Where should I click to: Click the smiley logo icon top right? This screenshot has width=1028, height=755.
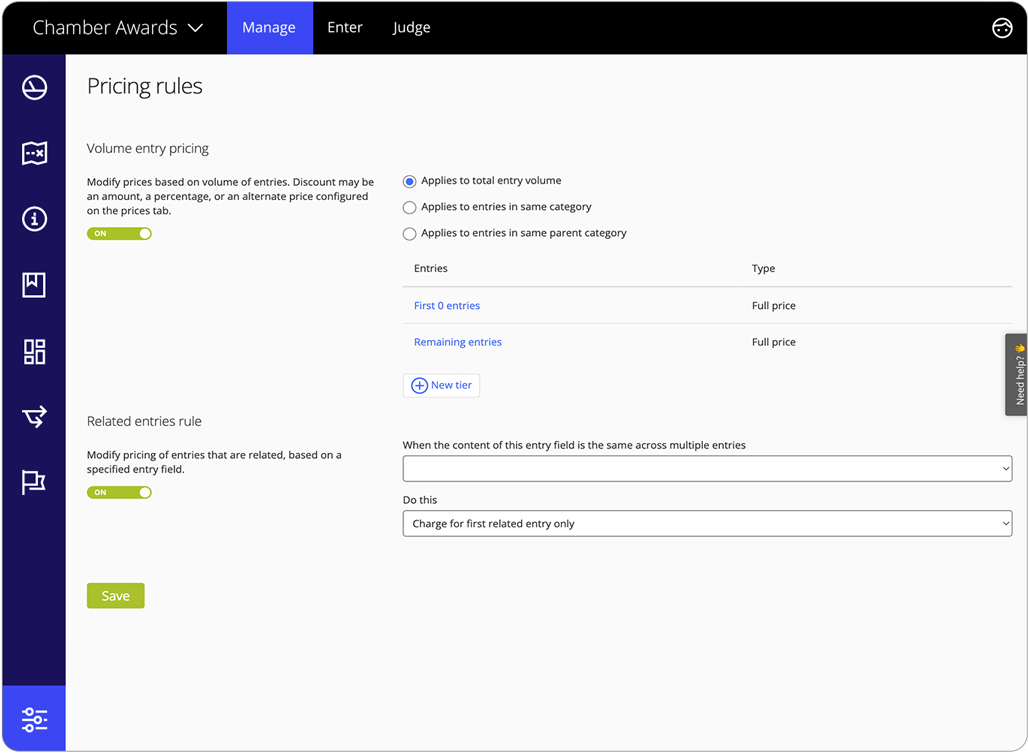click(1002, 28)
